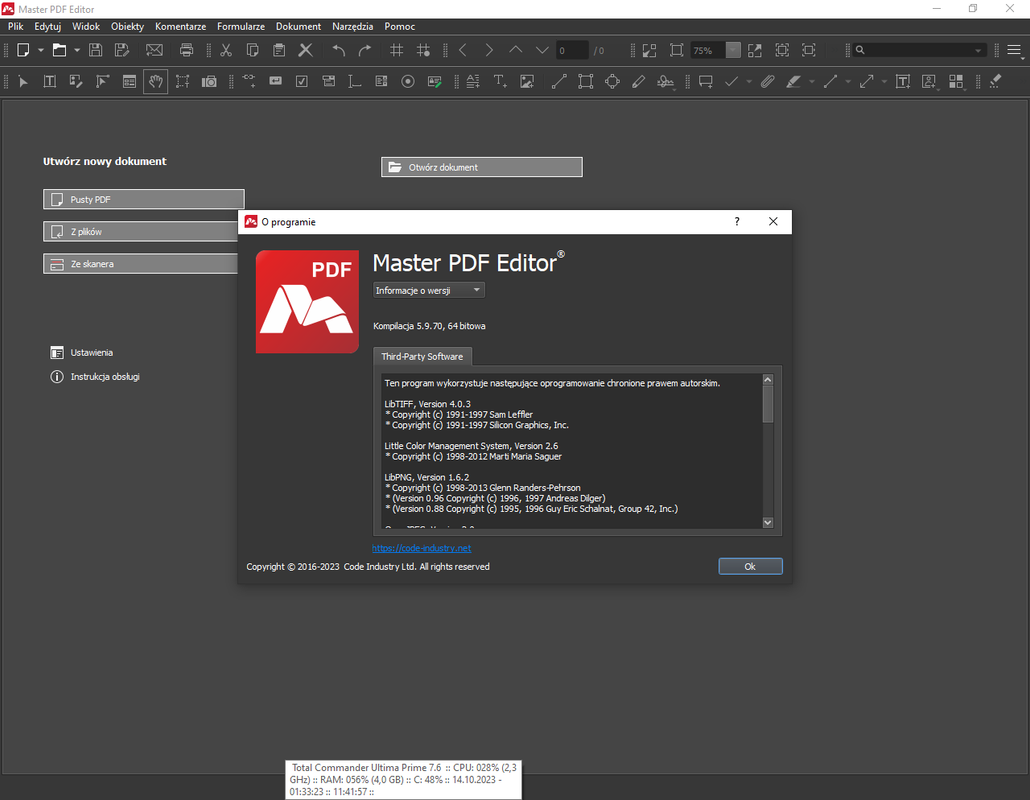Click the redo arrow icon
Screen dimensions: 1030x800
[365, 50]
